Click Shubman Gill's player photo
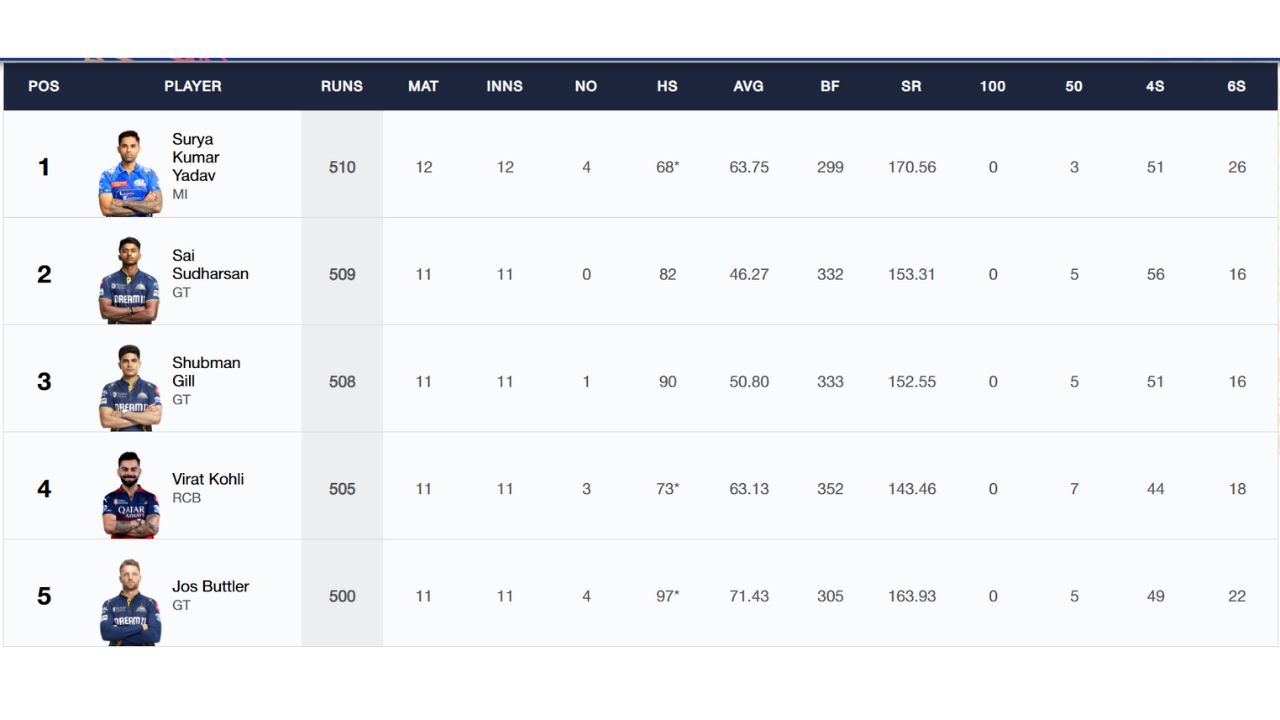Viewport: 1280px width, 720px height. 130,388
